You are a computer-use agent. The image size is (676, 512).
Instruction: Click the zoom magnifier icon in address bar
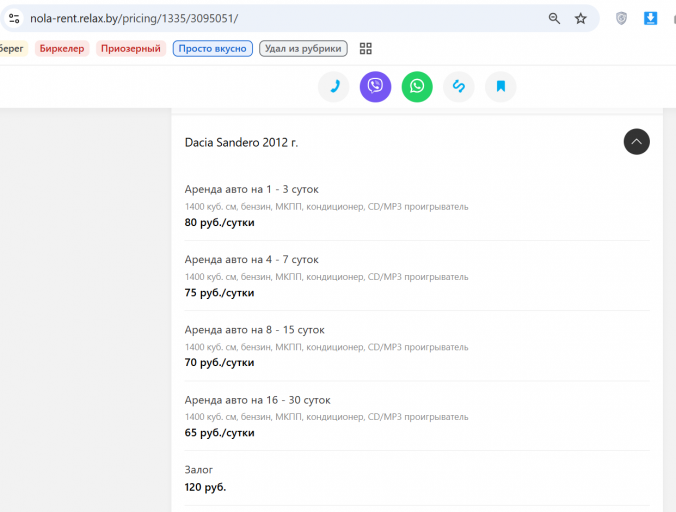coord(554,19)
